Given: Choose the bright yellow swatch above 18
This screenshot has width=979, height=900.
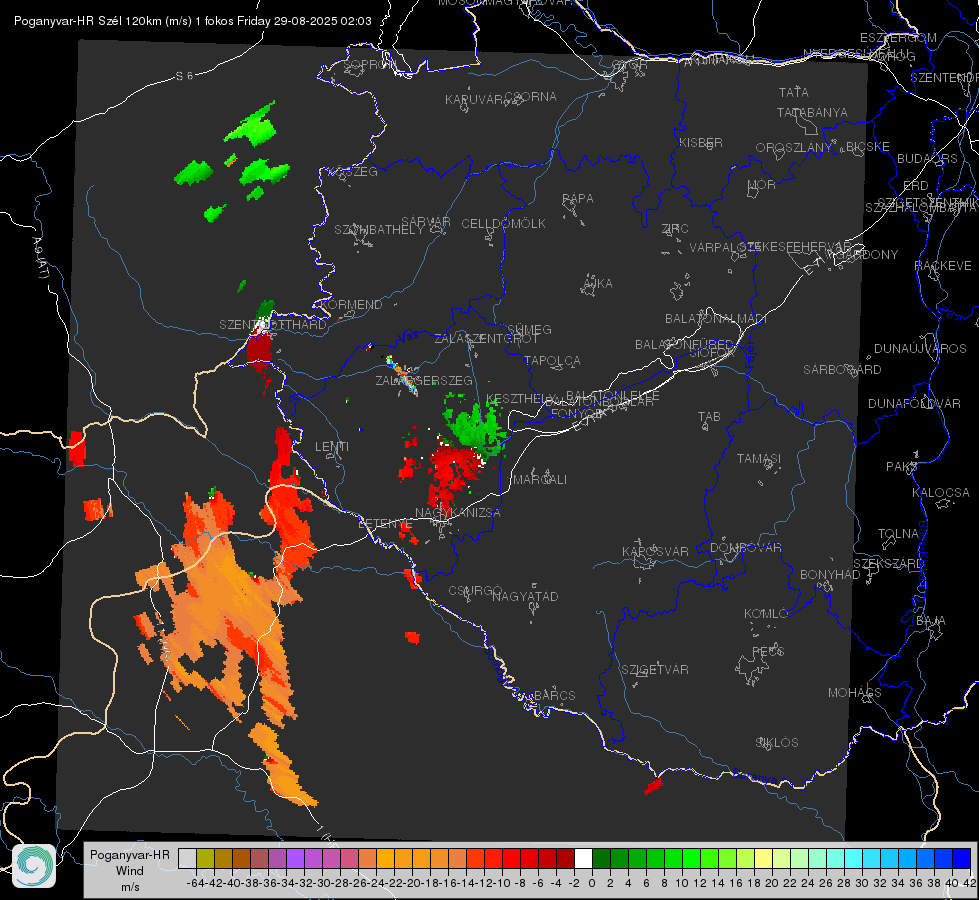Looking at the screenshot, I should pos(764,858).
